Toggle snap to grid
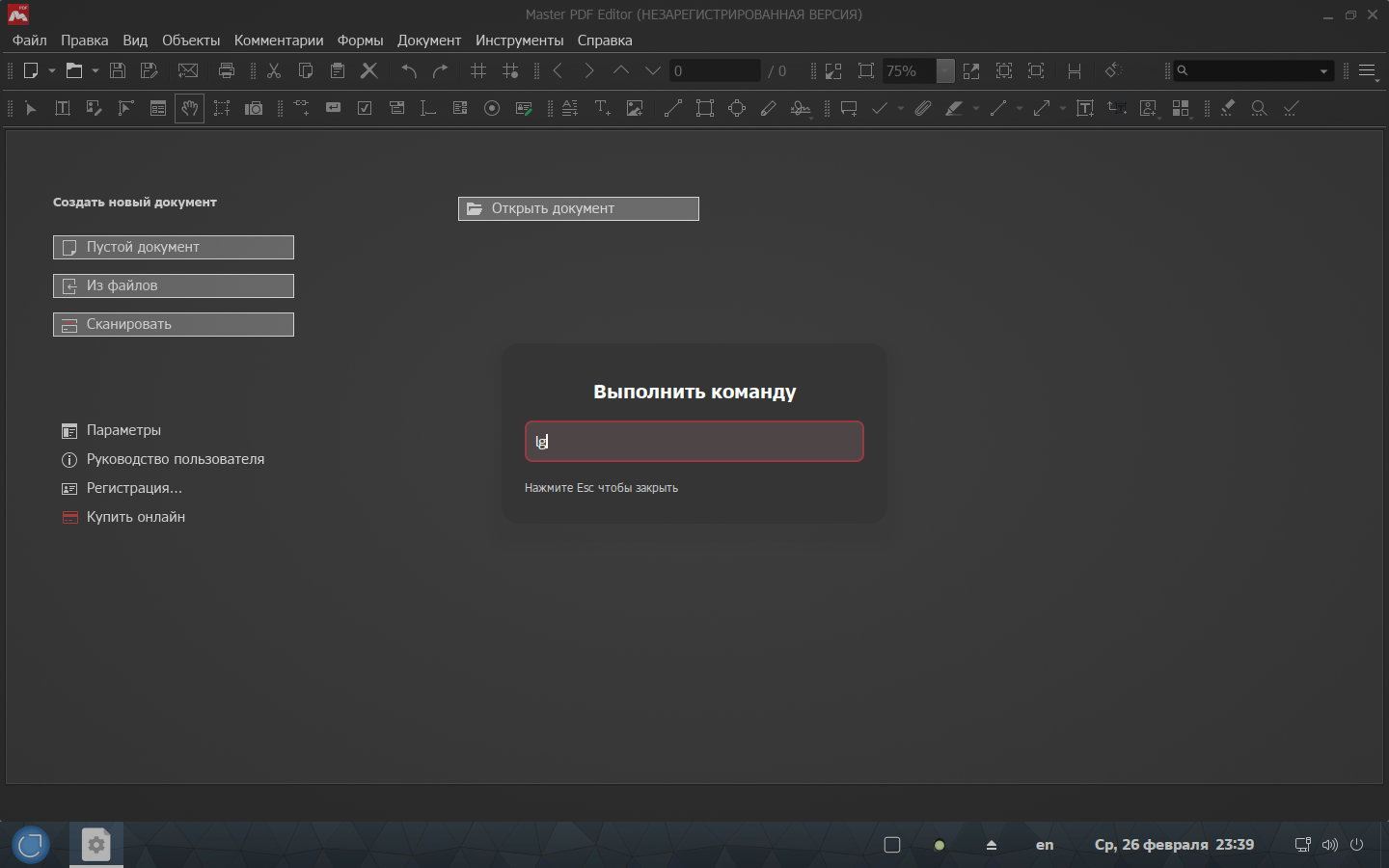Viewport: 1389px width, 868px height. tap(510, 70)
